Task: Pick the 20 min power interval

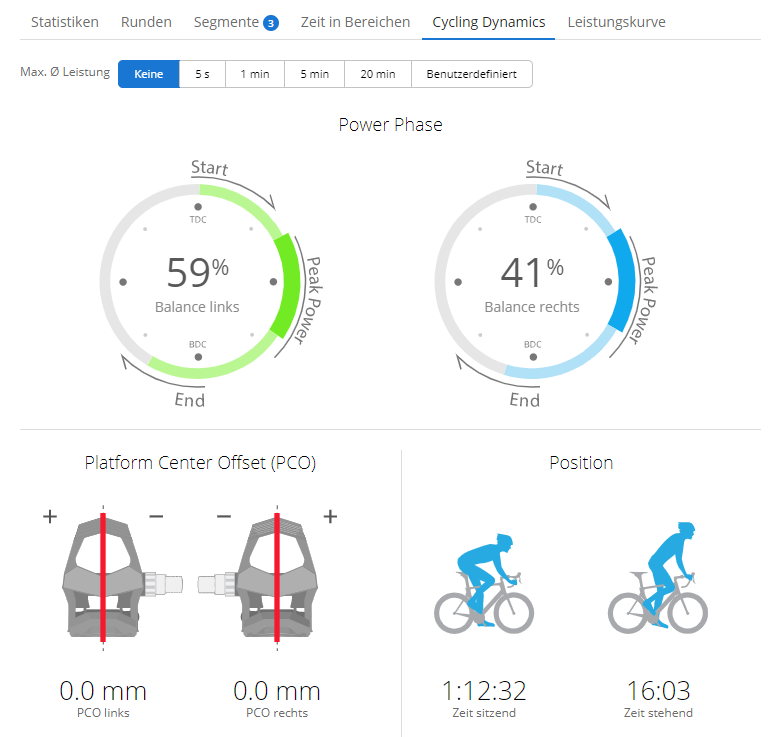Action: tap(378, 74)
